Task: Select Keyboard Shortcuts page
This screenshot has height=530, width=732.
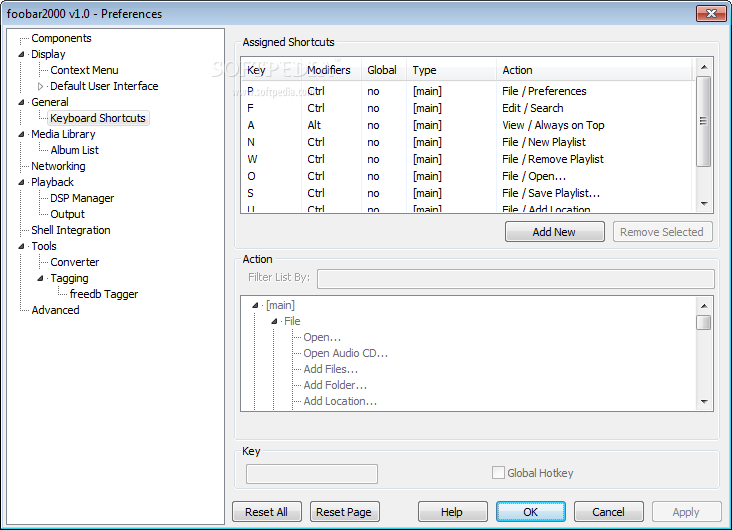Action: pyautogui.click(x=98, y=118)
